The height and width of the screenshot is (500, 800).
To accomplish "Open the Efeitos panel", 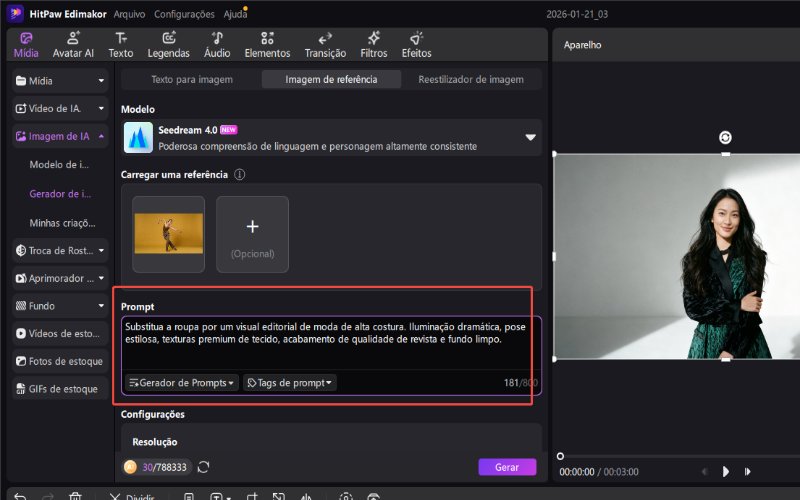I will click(416, 45).
